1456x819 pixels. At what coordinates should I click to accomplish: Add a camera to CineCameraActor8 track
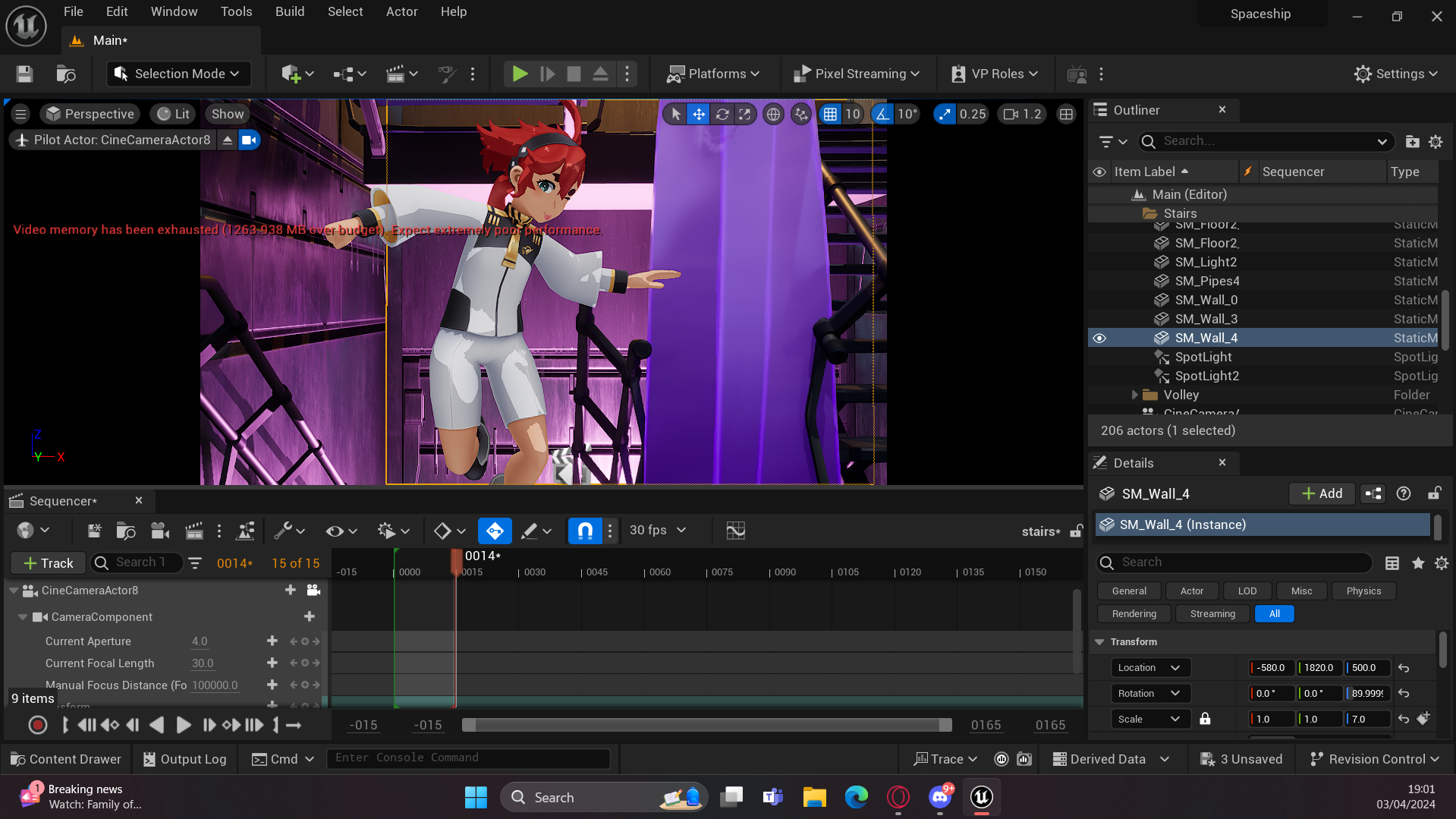[x=313, y=591]
